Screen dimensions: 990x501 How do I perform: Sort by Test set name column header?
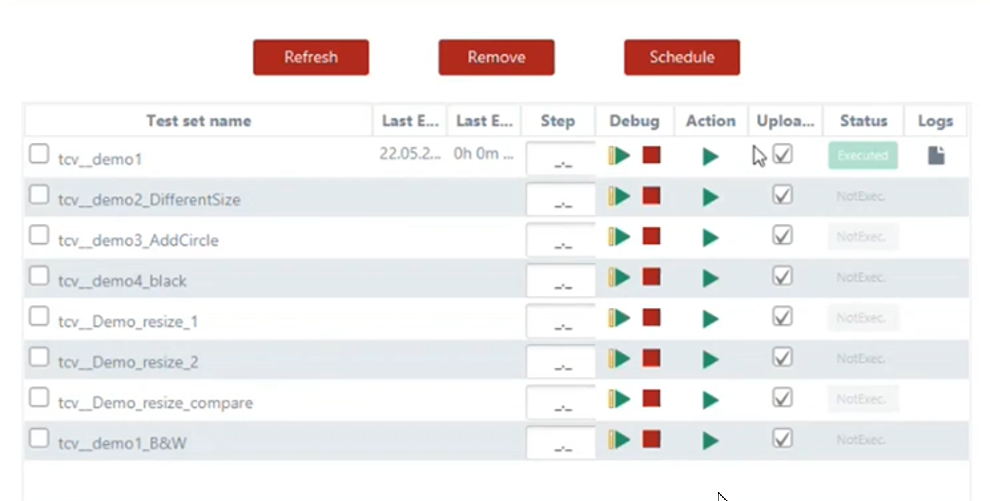(x=198, y=121)
